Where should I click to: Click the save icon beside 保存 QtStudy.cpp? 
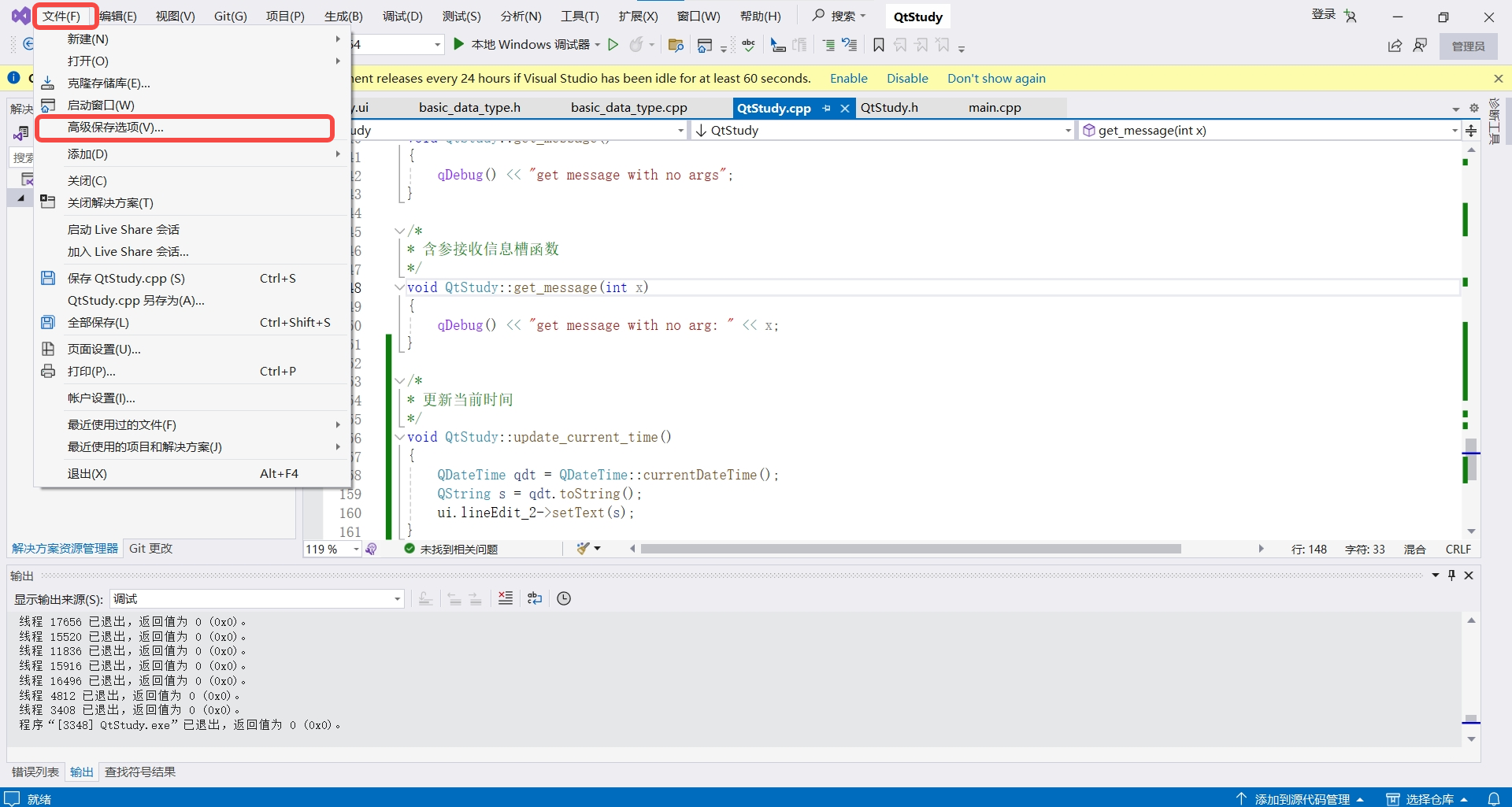[x=48, y=278]
